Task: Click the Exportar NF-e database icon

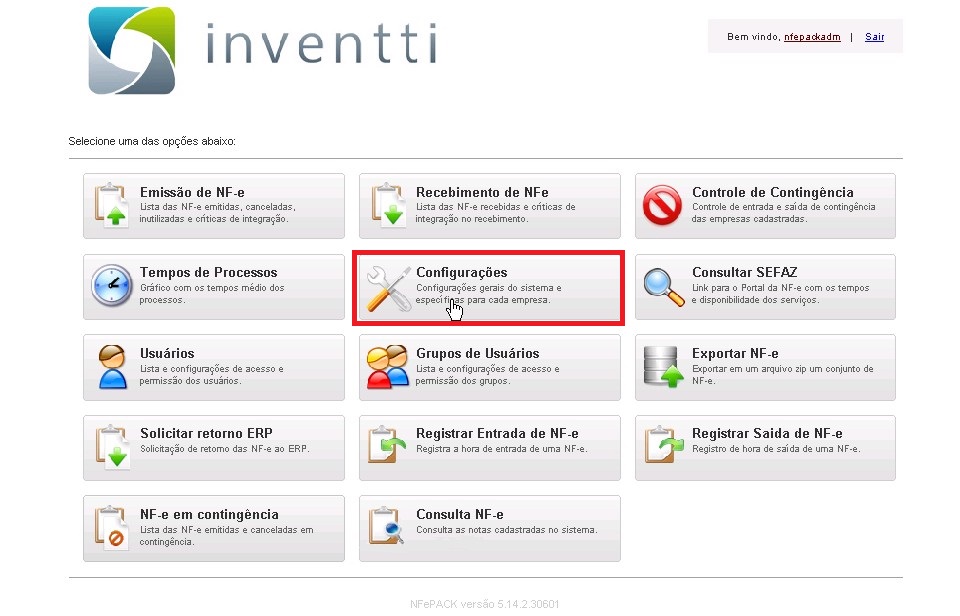Action: pos(663,367)
